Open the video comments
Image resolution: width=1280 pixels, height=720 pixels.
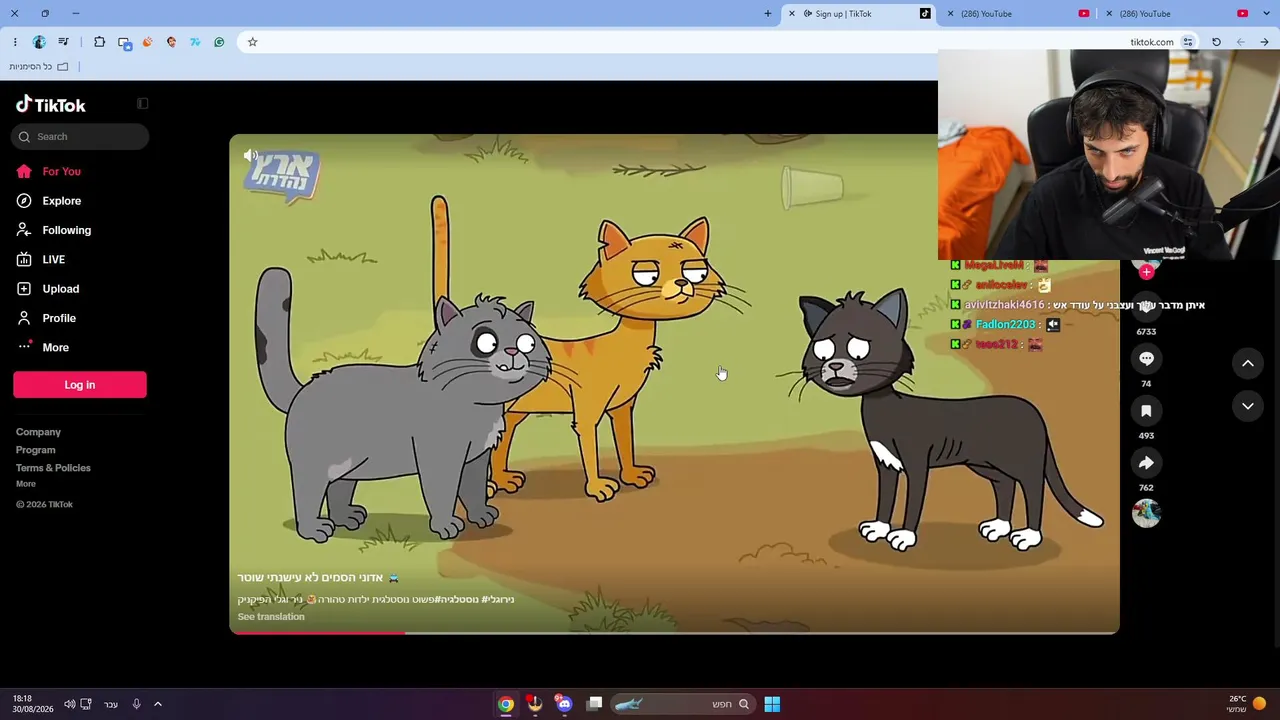[x=1146, y=359]
